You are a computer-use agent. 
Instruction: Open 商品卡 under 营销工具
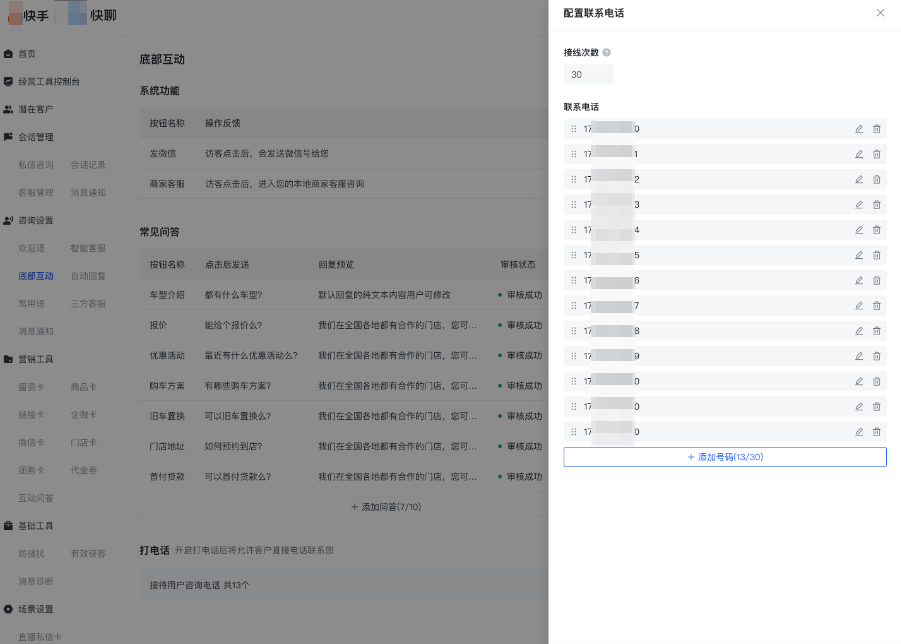pyautogui.click(x=83, y=387)
